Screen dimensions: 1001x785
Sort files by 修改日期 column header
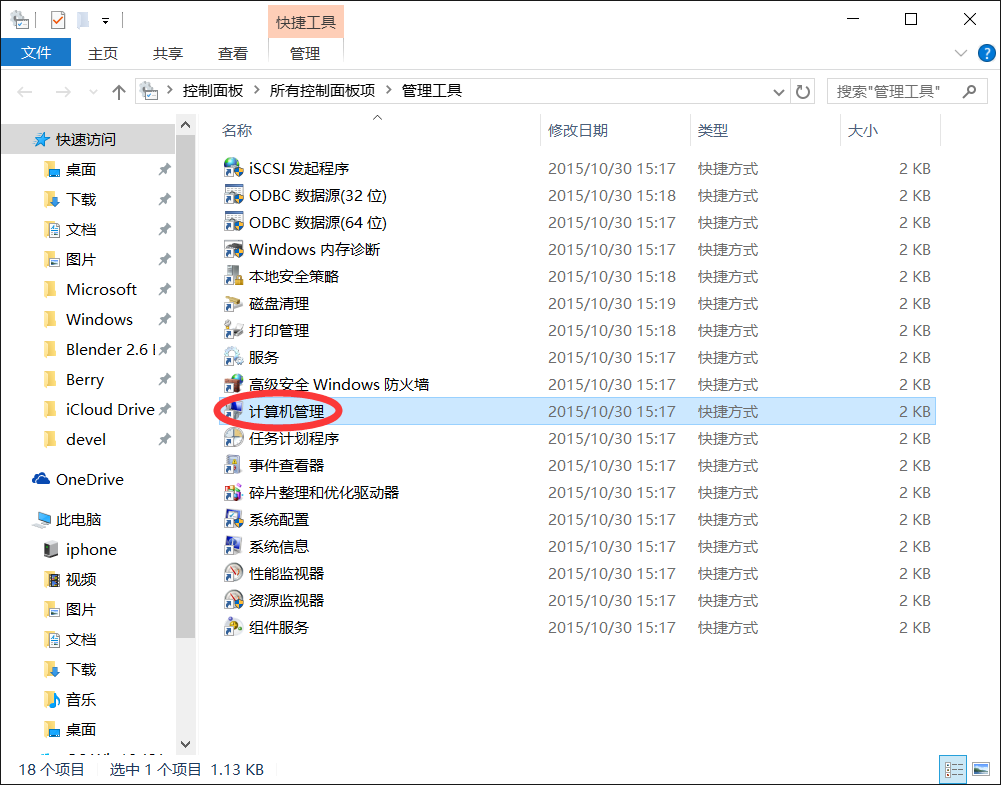pos(578,130)
